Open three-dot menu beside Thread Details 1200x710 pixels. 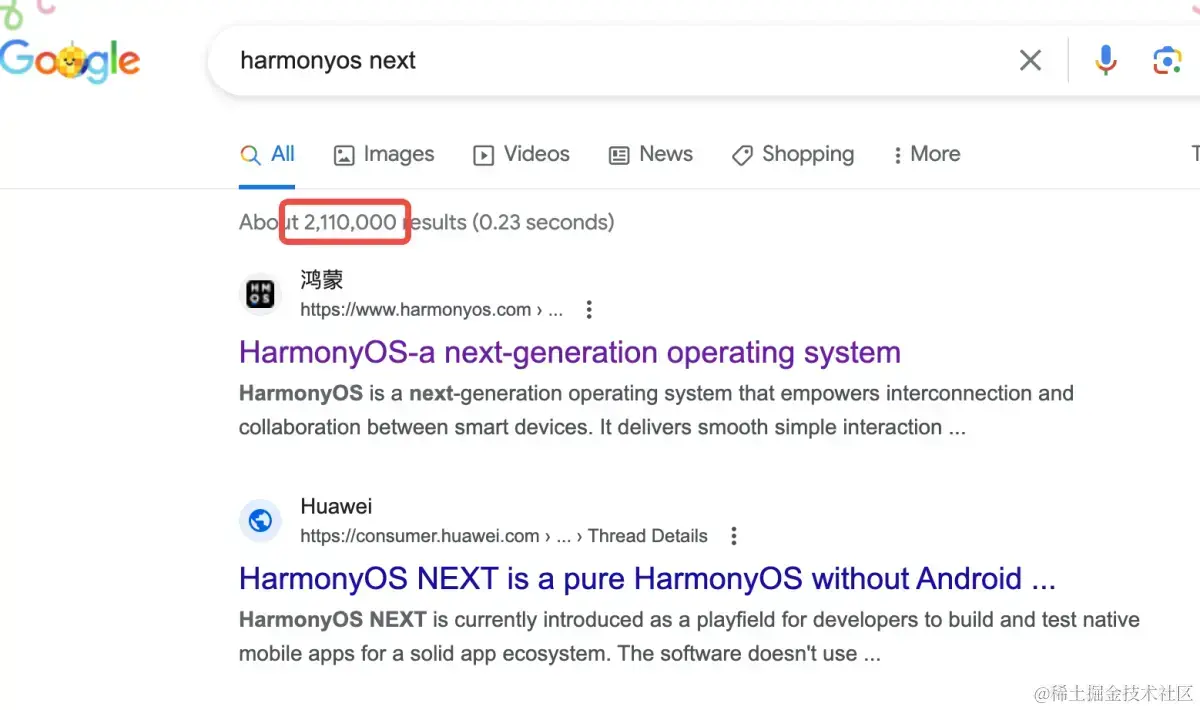(x=733, y=536)
